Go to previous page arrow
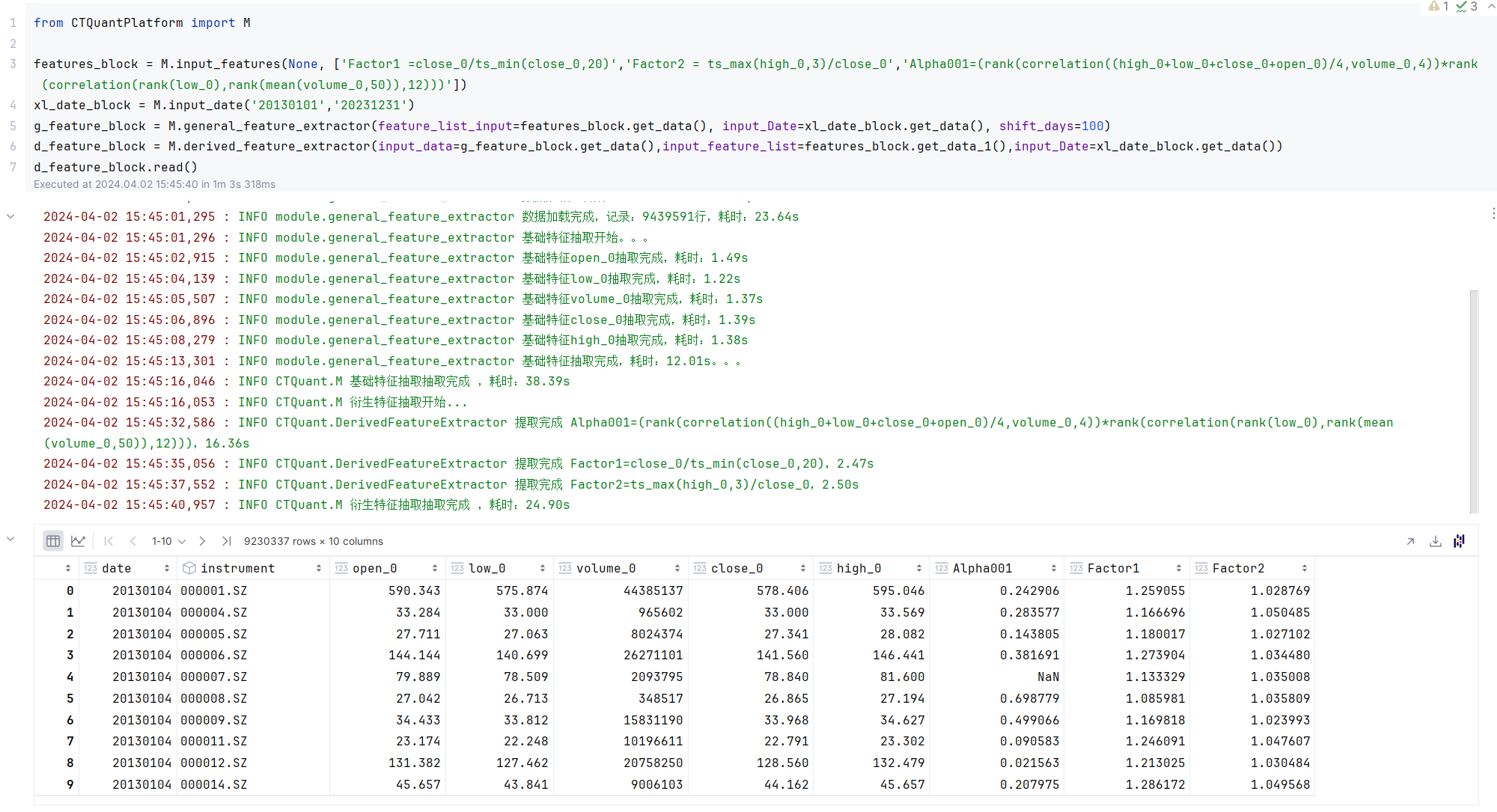The height and width of the screenshot is (812, 1497). pos(133,541)
